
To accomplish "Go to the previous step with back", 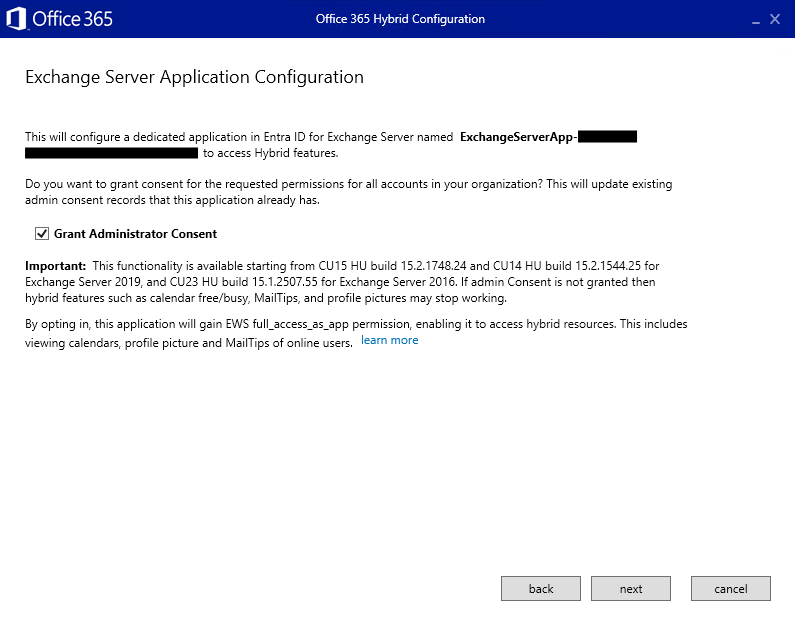I will [541, 589].
